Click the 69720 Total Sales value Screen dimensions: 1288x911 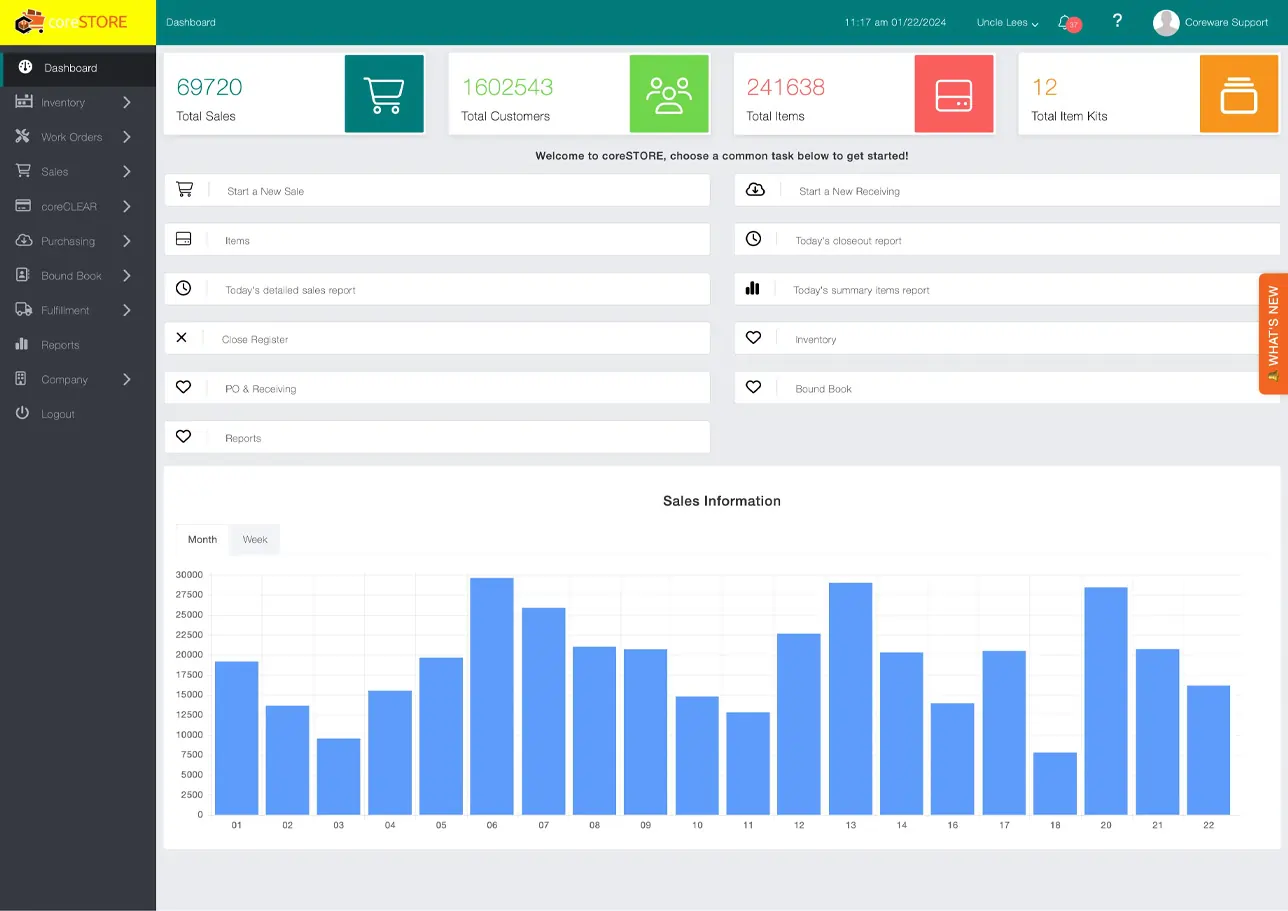[209, 87]
